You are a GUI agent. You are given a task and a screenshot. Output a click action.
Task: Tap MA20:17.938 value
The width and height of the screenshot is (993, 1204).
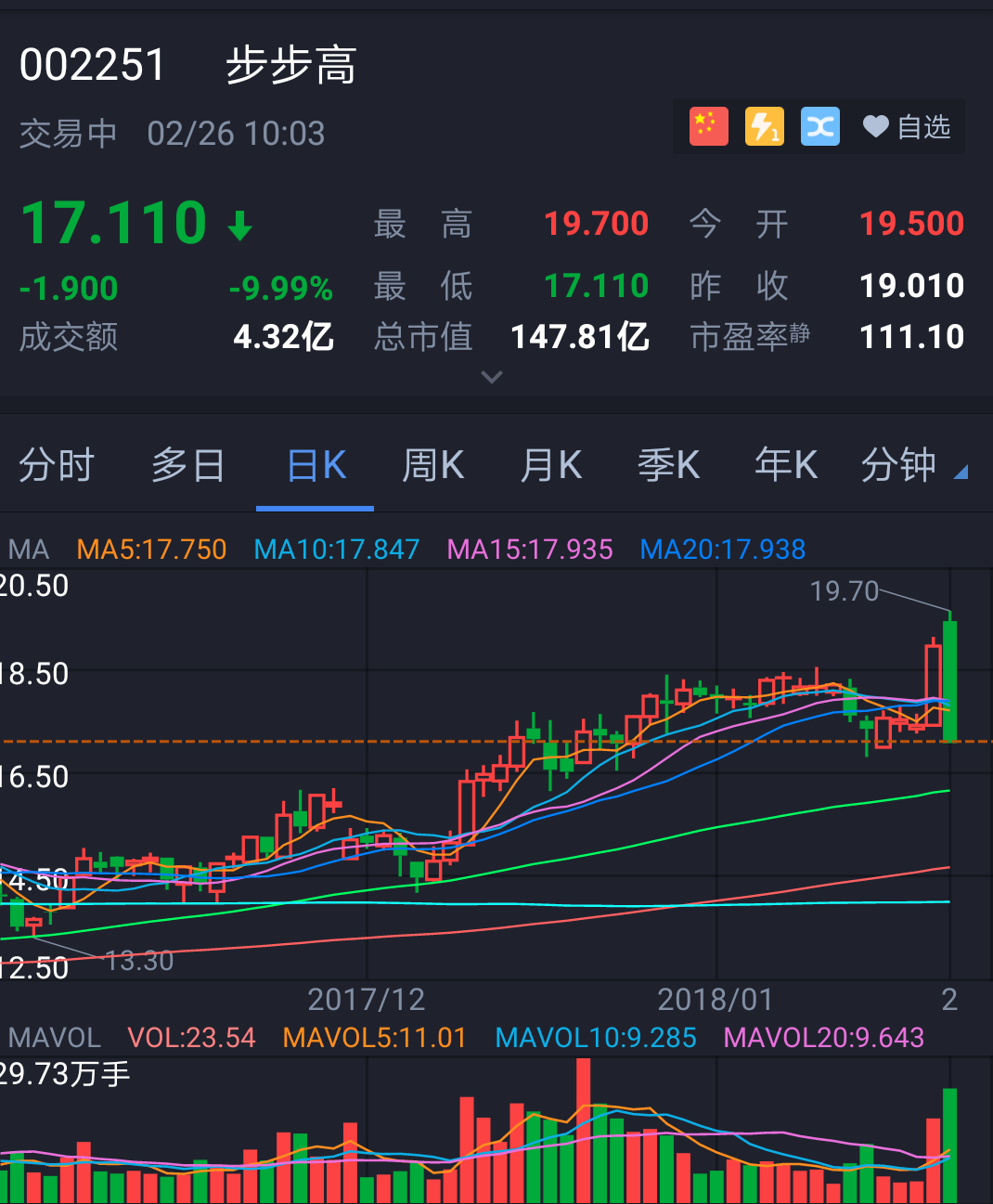coord(723,550)
